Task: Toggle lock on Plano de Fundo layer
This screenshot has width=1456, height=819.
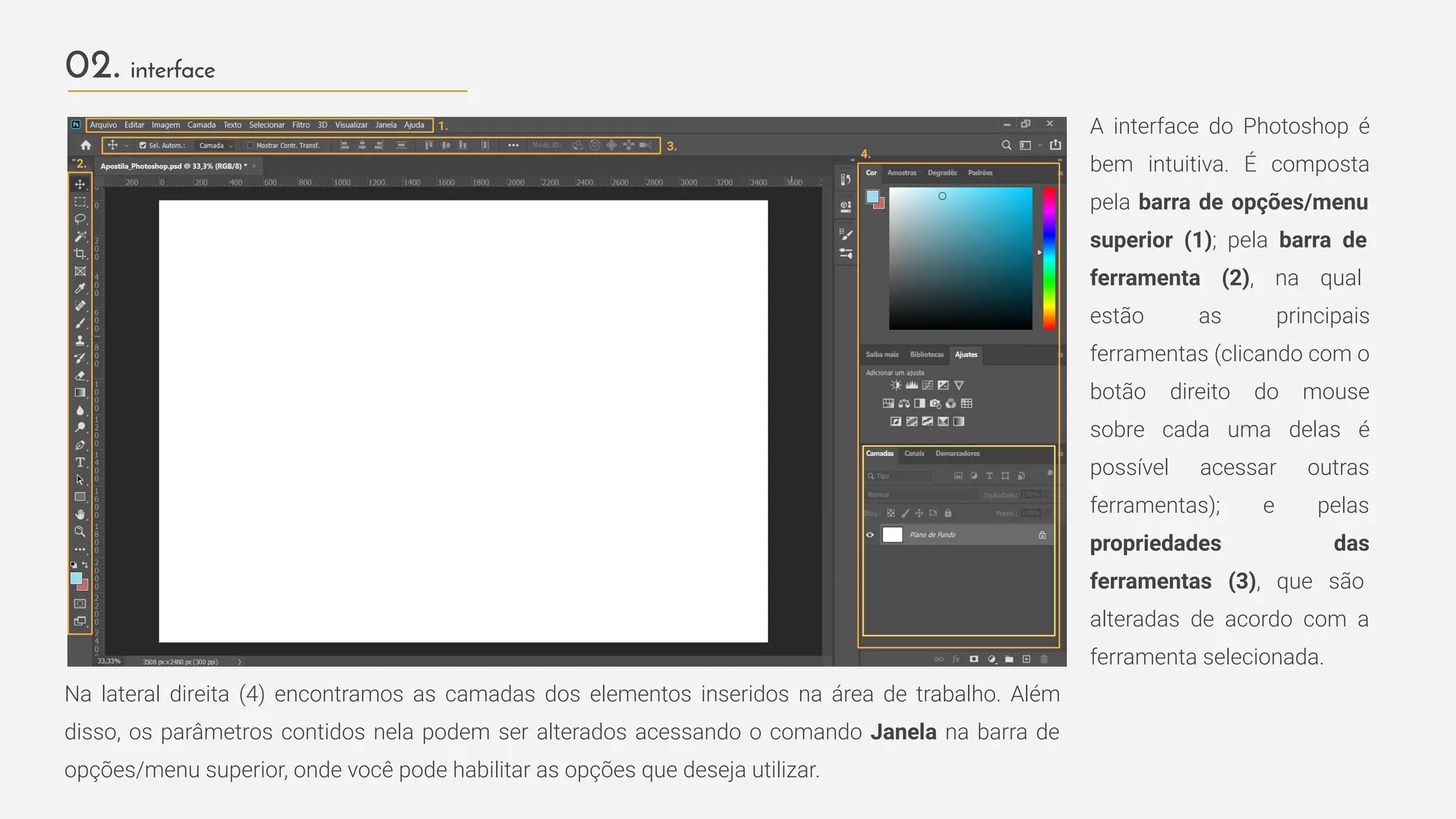Action: pyautogui.click(x=1042, y=535)
